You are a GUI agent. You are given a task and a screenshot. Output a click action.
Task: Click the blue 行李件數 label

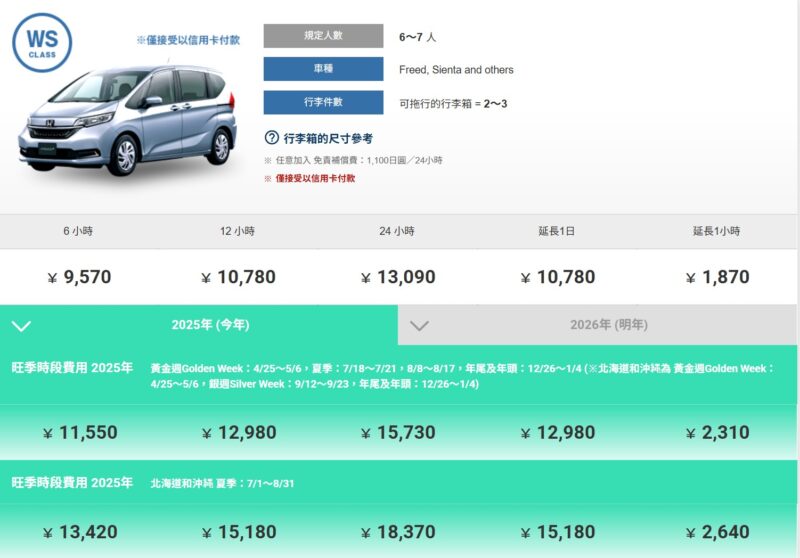point(323,102)
